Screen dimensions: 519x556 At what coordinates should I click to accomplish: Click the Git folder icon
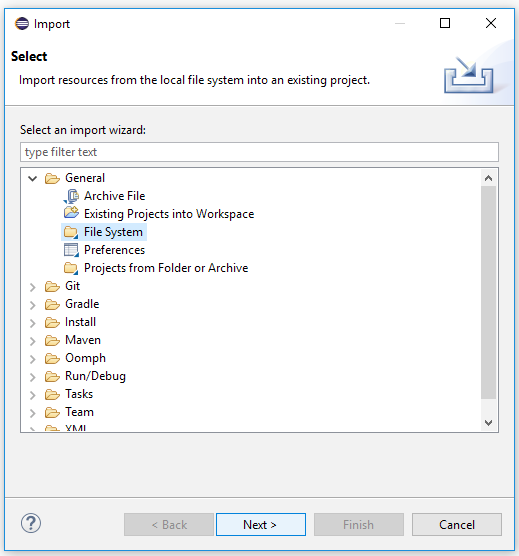coord(52,286)
